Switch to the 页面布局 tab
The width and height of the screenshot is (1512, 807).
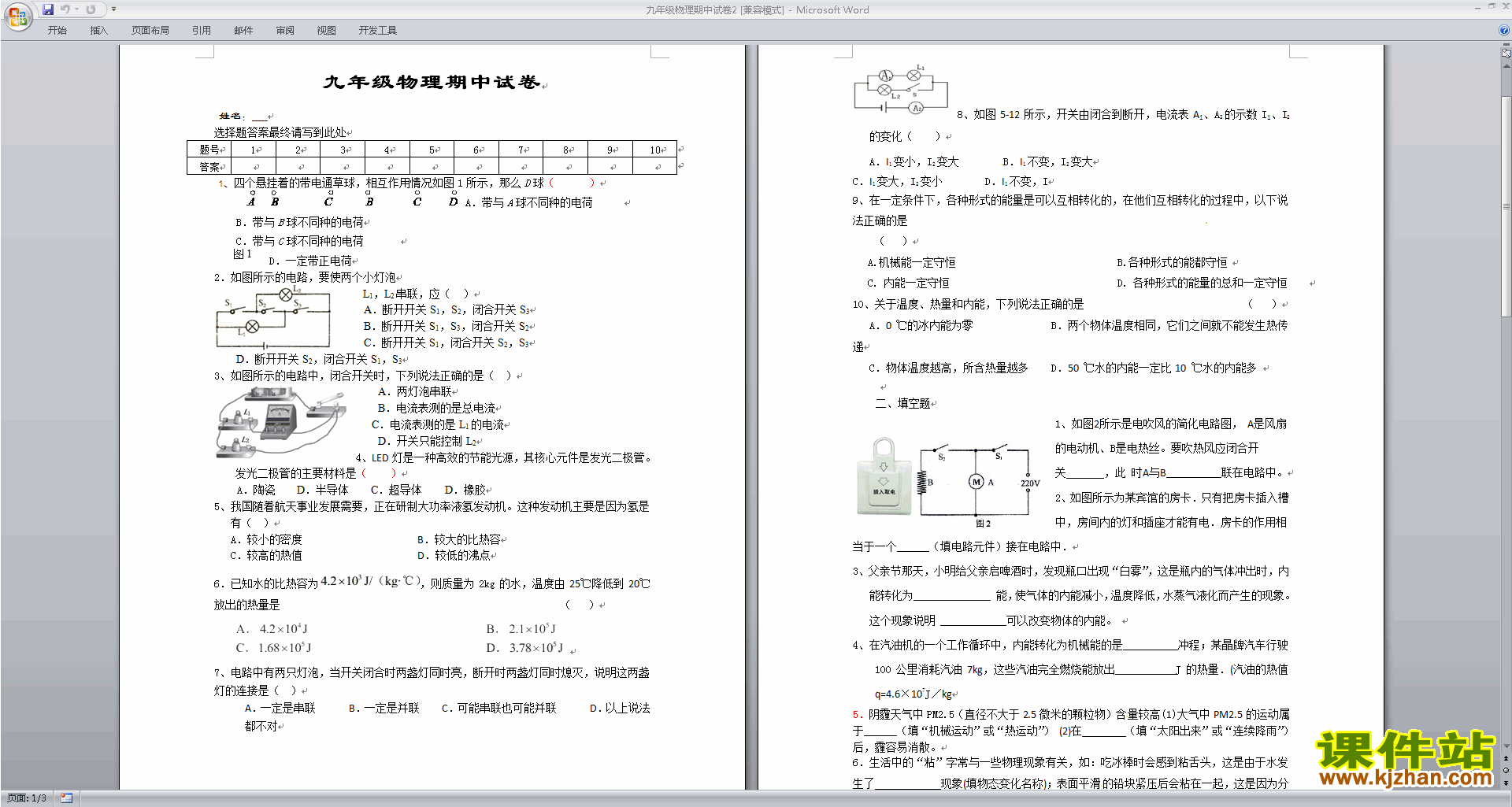(150, 31)
